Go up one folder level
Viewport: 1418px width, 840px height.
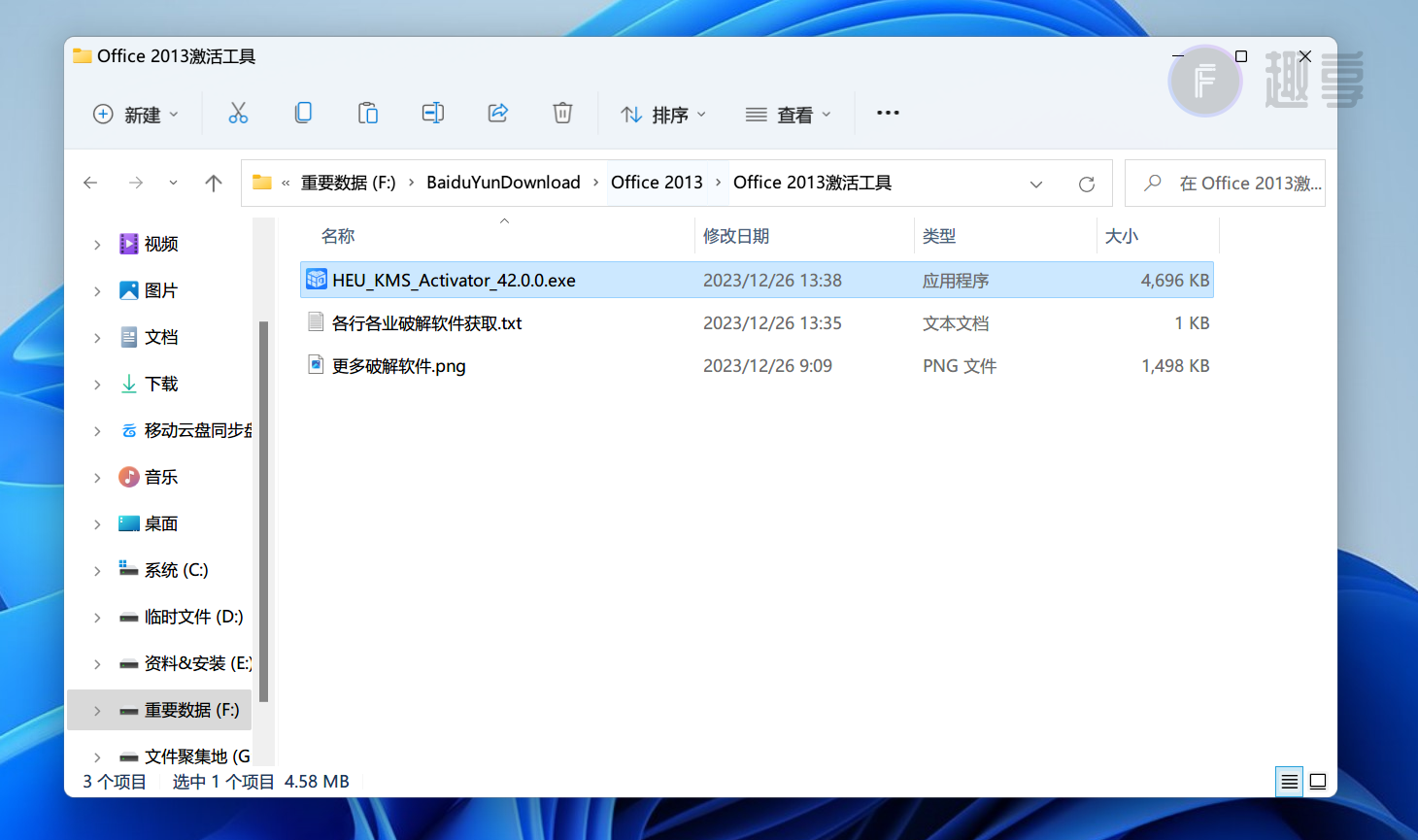(214, 183)
